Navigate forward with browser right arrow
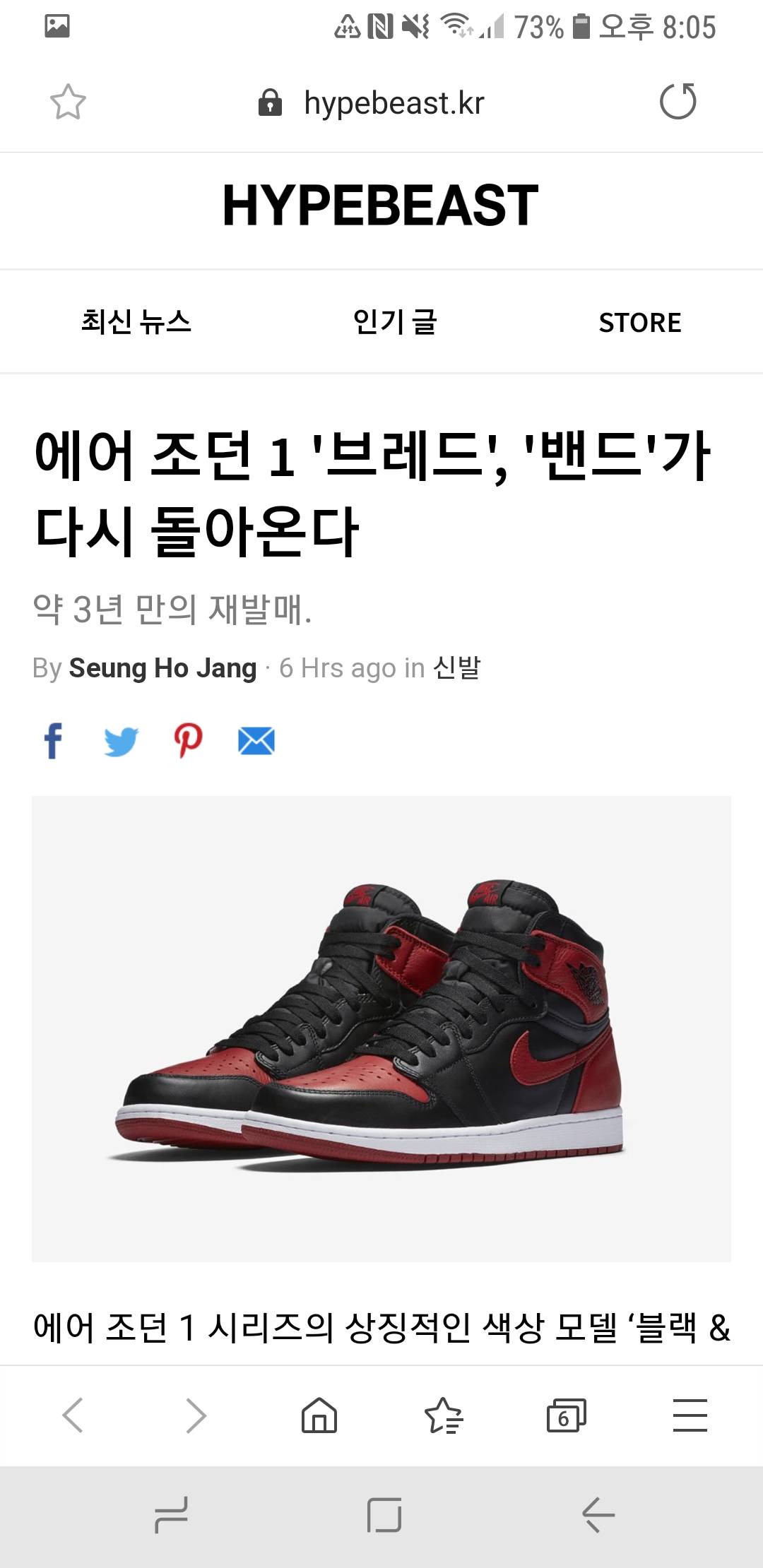 196,1415
